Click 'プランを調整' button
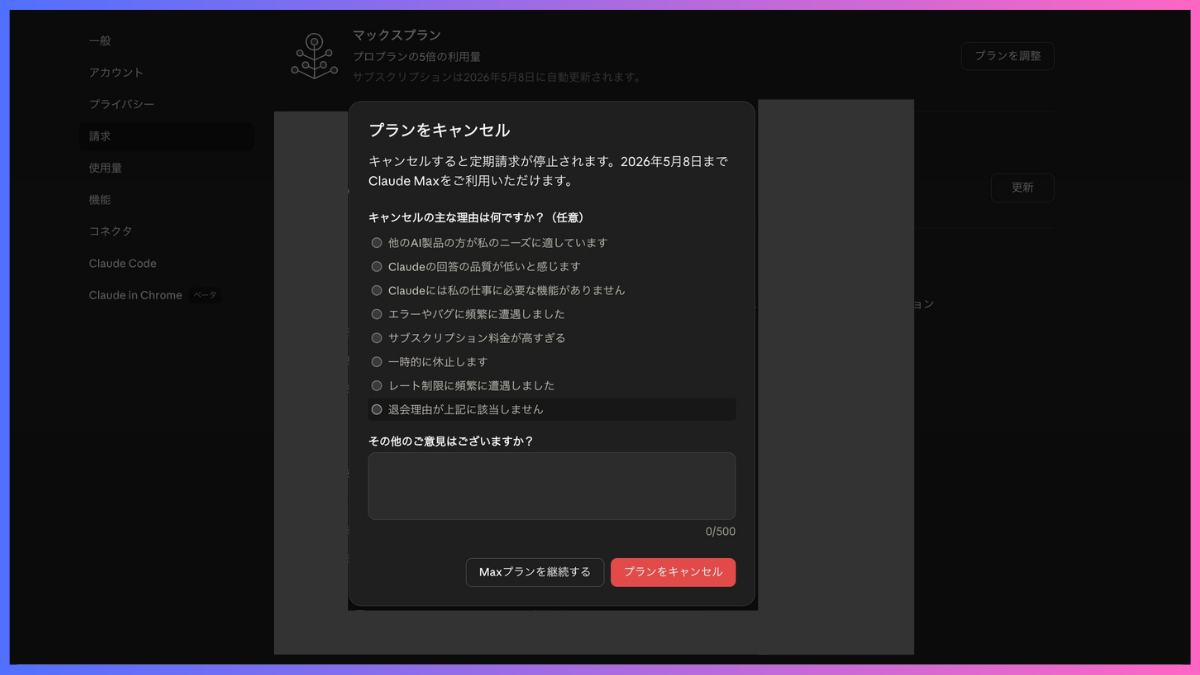 [x=1007, y=56]
